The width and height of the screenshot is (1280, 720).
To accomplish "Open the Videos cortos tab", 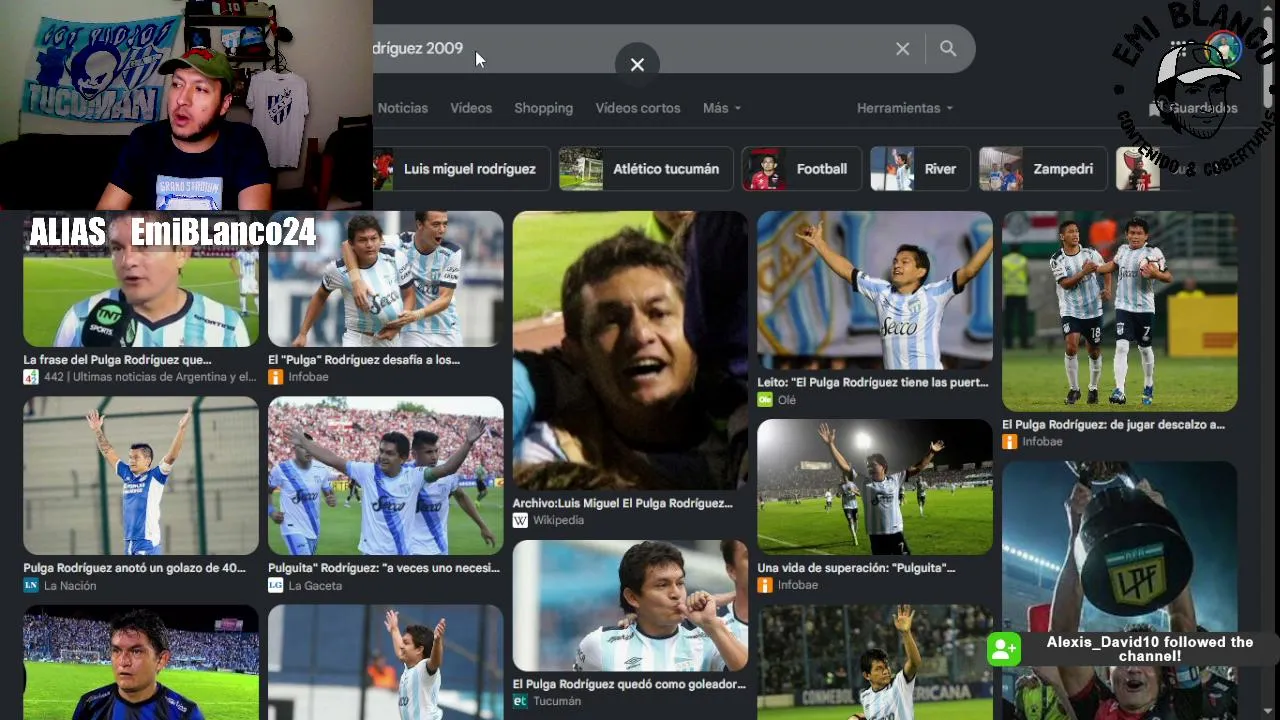I will (638, 108).
